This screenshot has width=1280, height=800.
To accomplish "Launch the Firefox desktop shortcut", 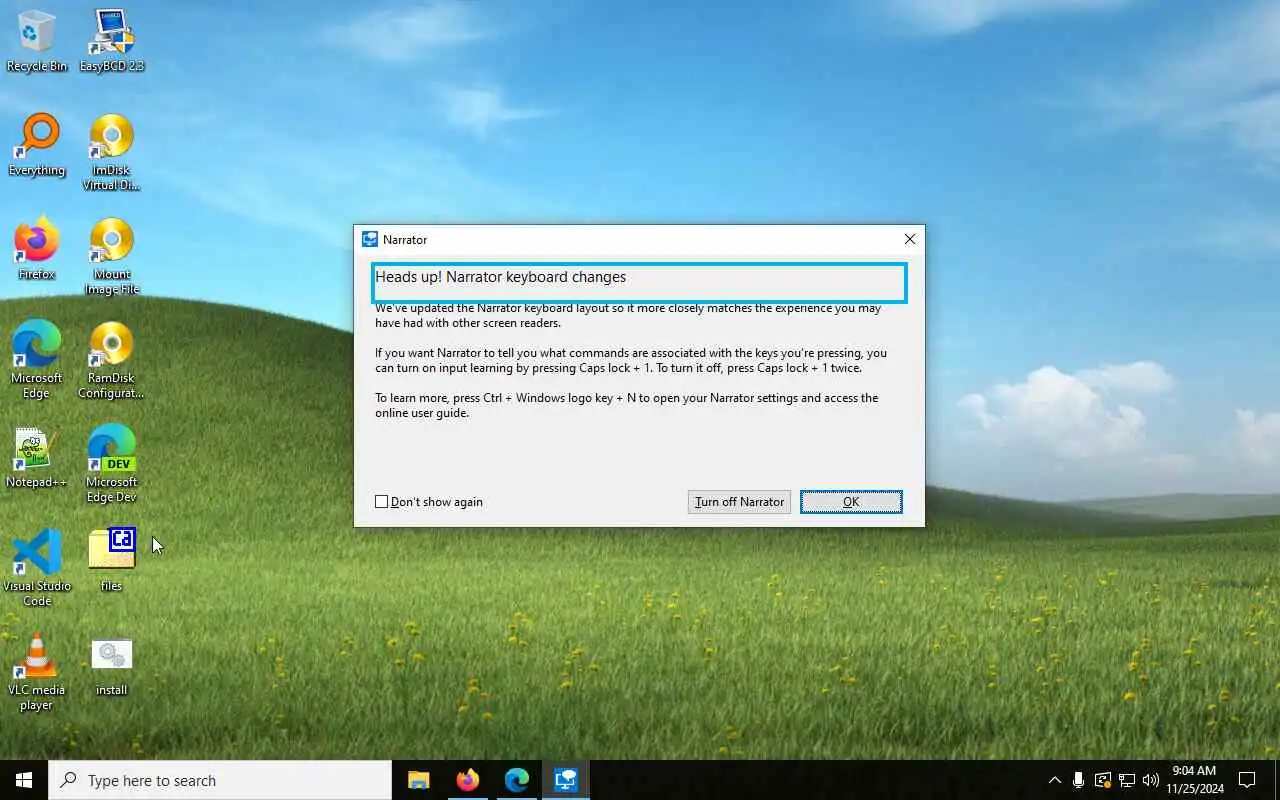I will pyautogui.click(x=37, y=249).
